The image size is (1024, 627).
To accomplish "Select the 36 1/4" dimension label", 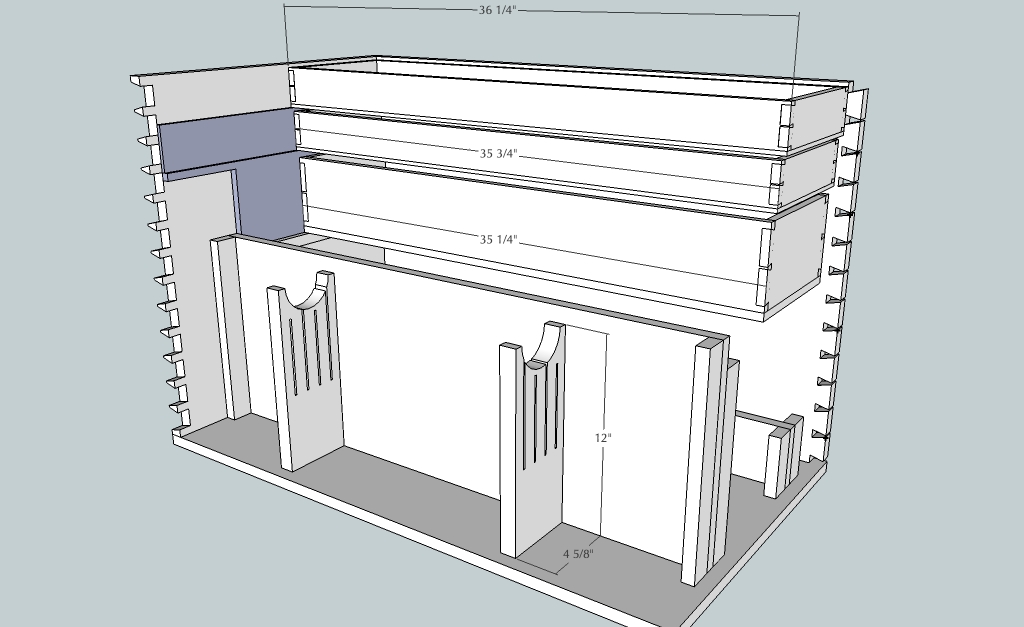I will coord(498,10).
